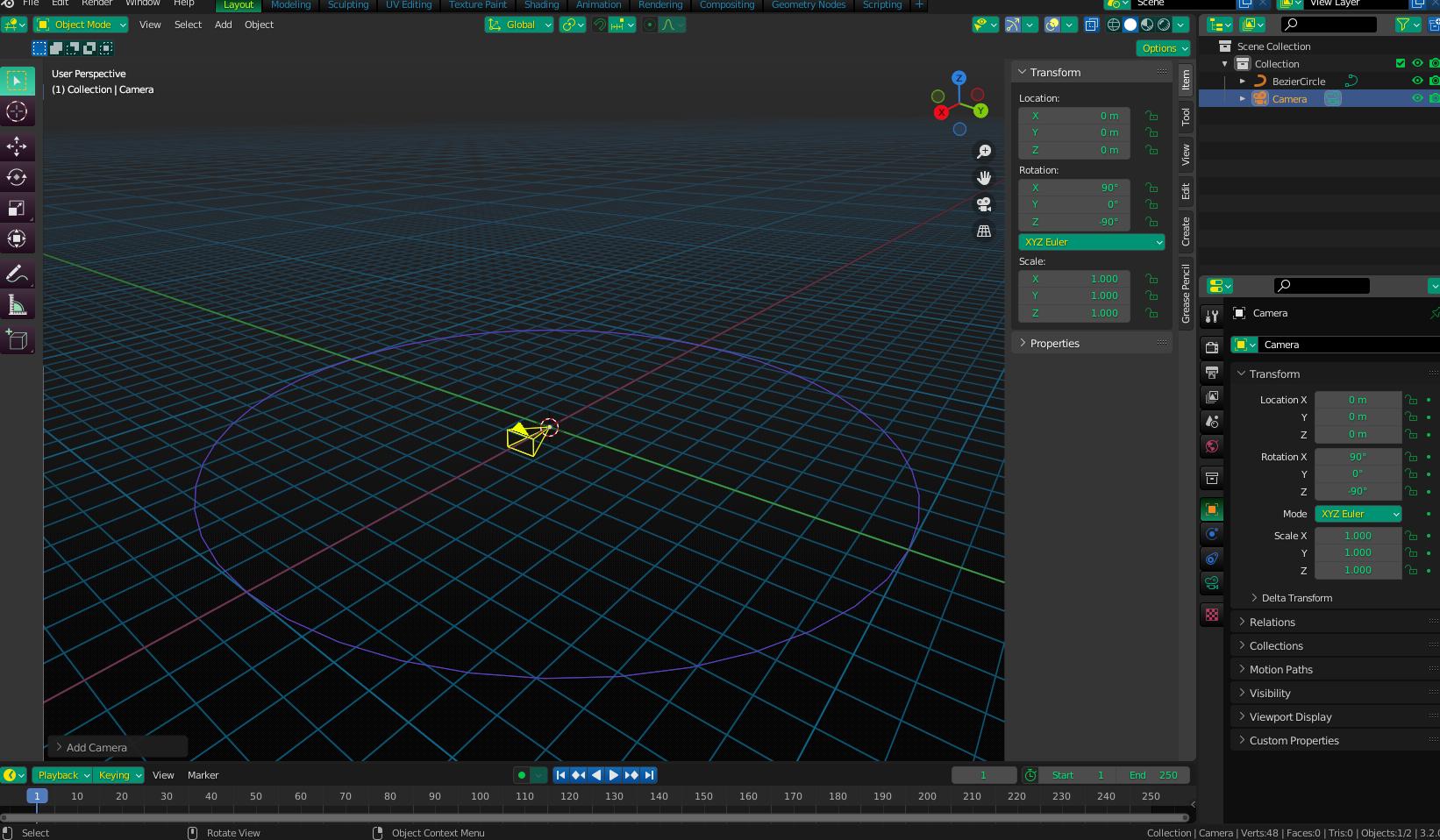Open the Global transform orientation dropdown
This screenshot has width=1440, height=840.
519,25
